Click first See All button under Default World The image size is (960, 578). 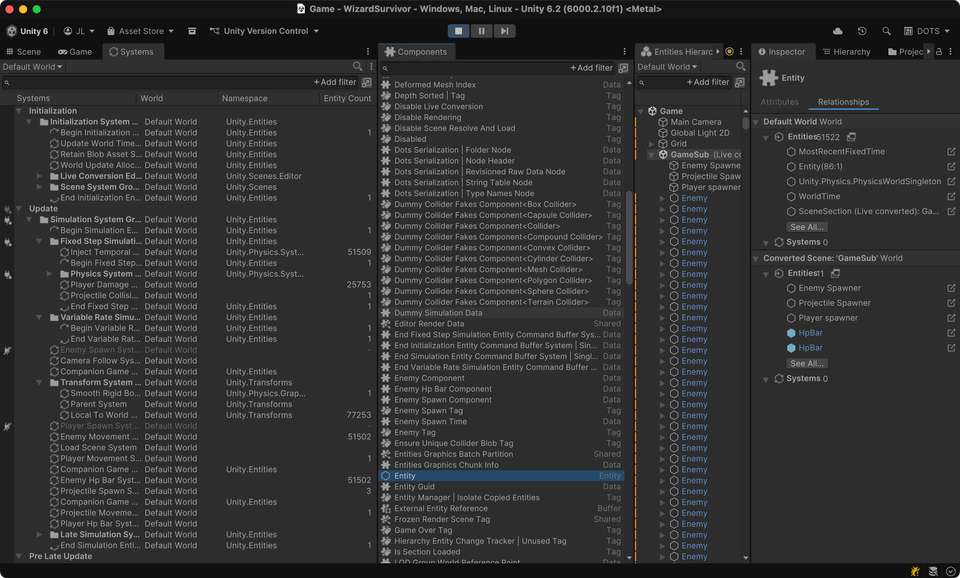pos(807,227)
